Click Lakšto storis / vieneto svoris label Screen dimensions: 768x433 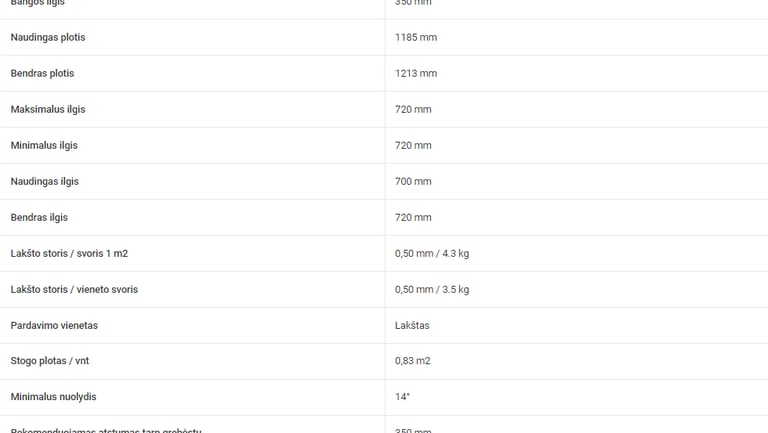point(74,289)
